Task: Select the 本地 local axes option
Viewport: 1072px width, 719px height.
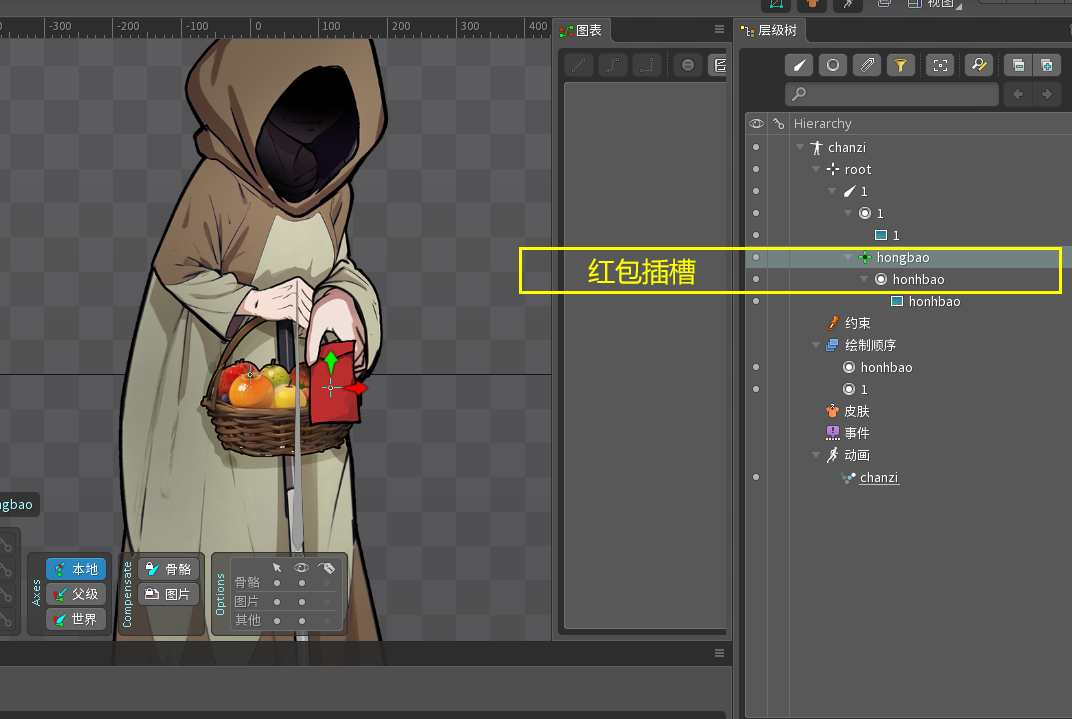Action: pyautogui.click(x=76, y=569)
